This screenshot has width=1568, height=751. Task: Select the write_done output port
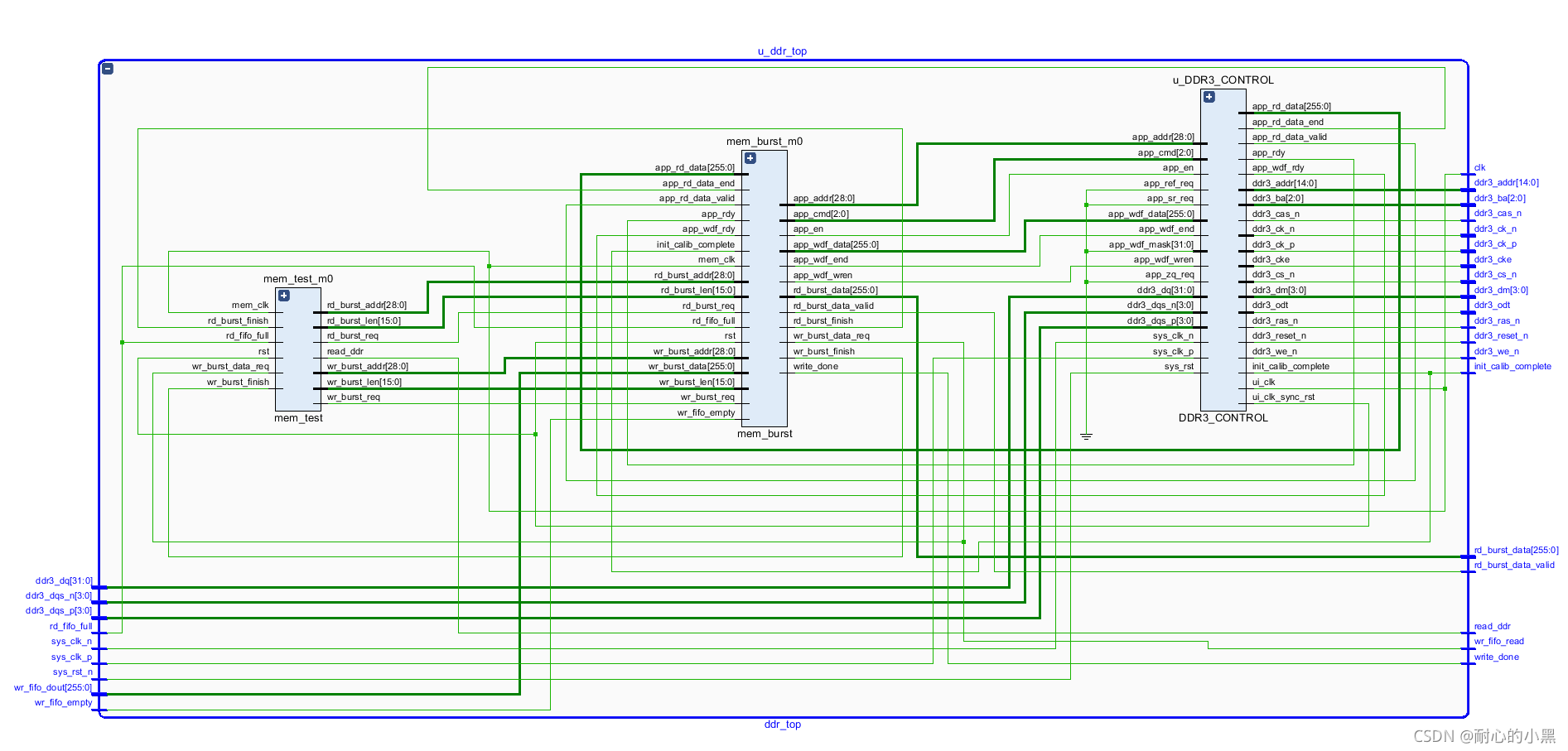point(1496,657)
